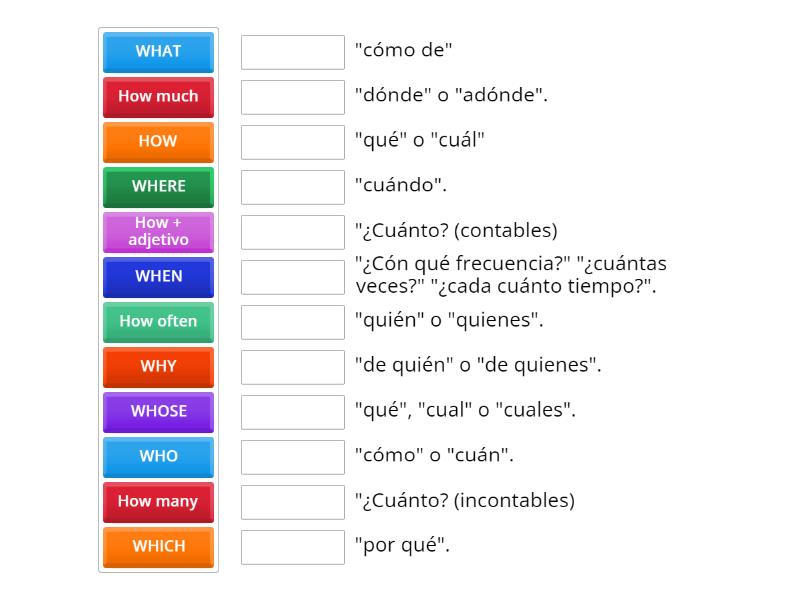
Task: Pick the 'How many' tile
Action: [x=158, y=502]
